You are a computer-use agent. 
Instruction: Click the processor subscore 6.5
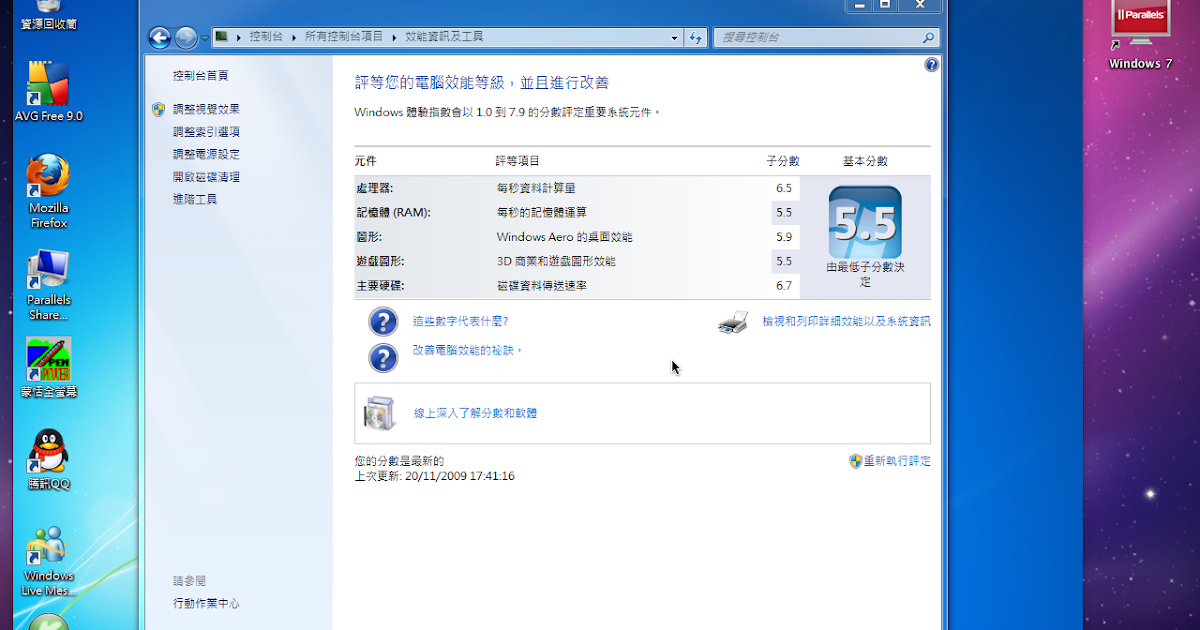point(783,188)
